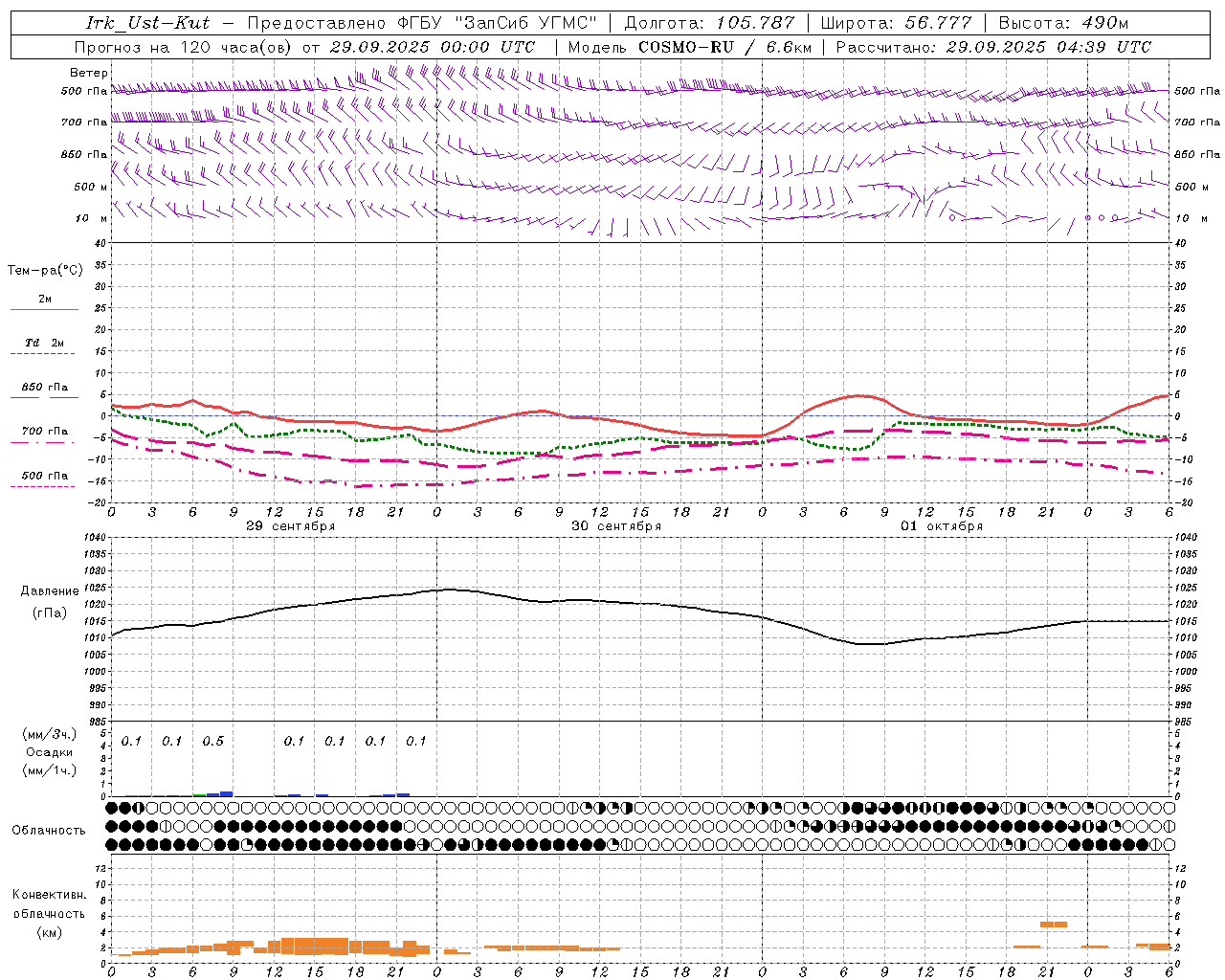Select the 'Широта: 56.777' header value
The height and width of the screenshot is (980, 1225).
[897, 23]
